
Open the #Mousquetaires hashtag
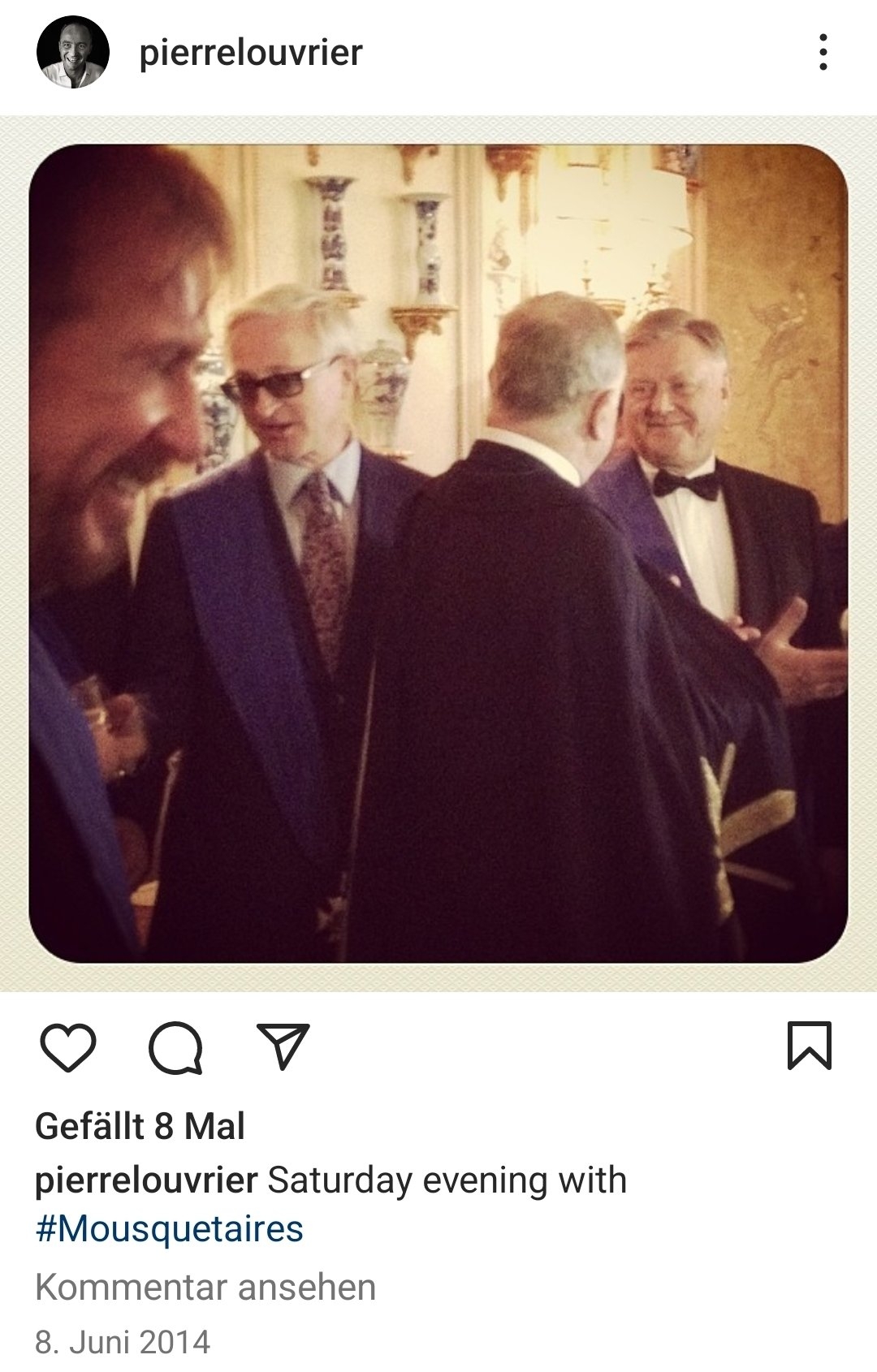click(169, 1229)
